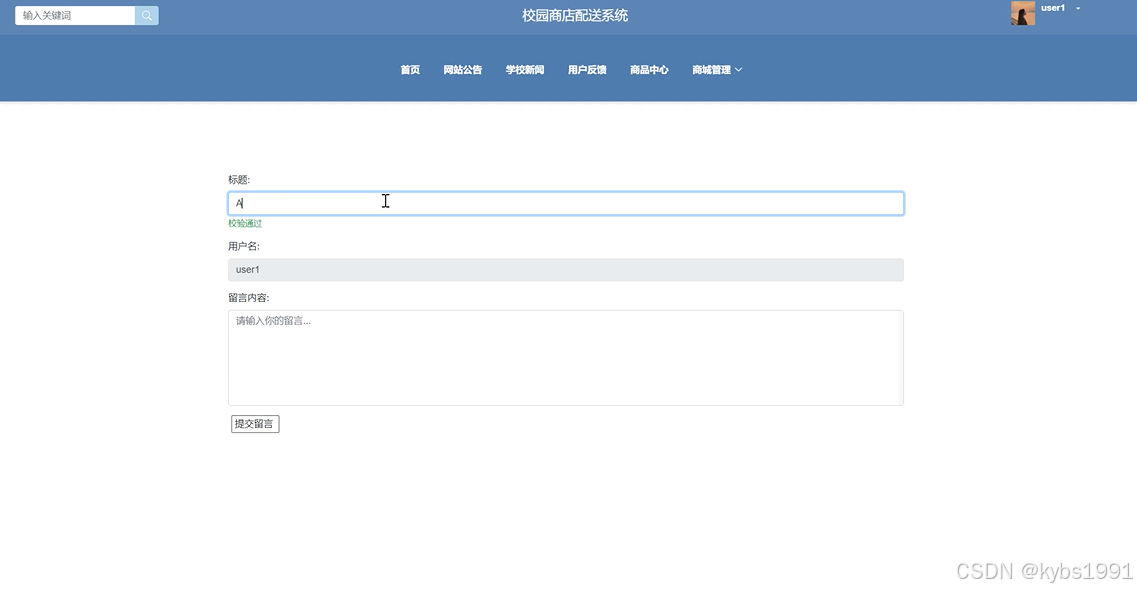Click the 标题: field label

point(239,180)
